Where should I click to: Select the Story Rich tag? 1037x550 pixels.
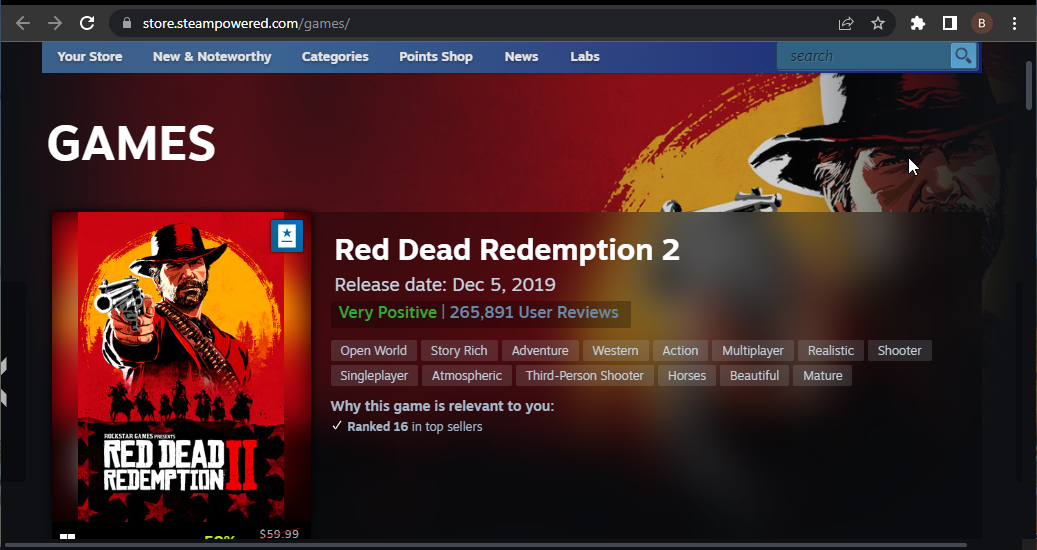pyautogui.click(x=459, y=350)
